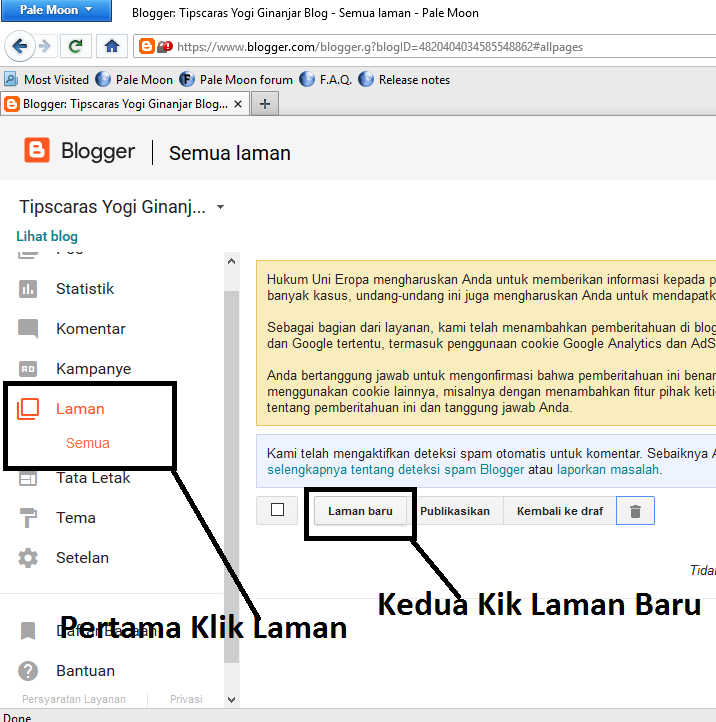Open a new tab with plus button
716x722 pixels.
click(x=265, y=104)
